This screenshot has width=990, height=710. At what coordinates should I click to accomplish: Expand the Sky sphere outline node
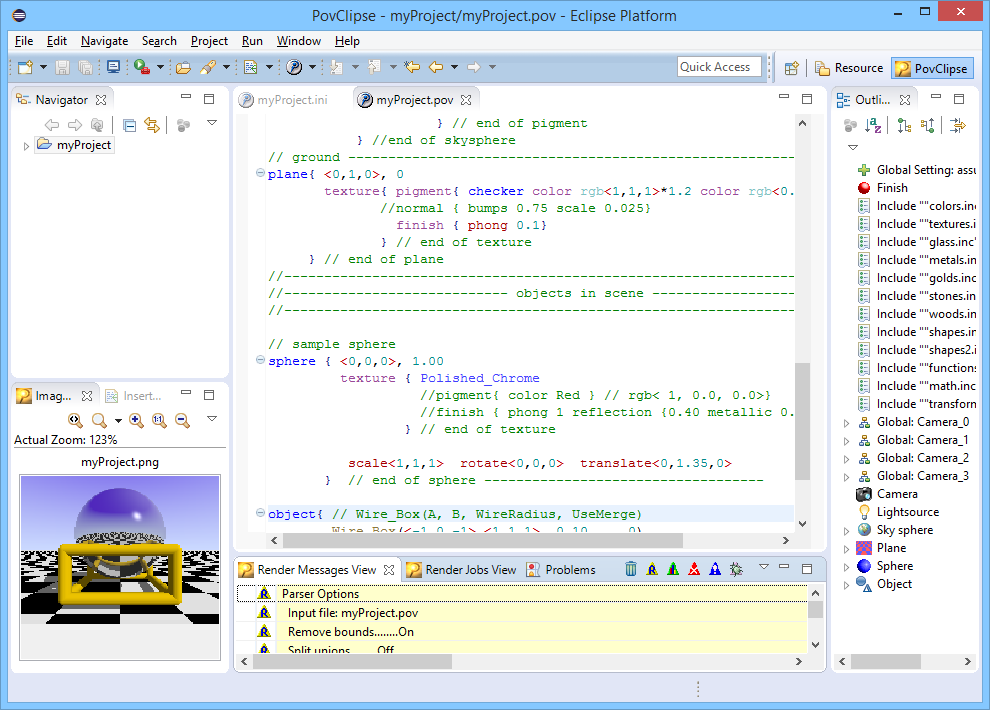847,531
